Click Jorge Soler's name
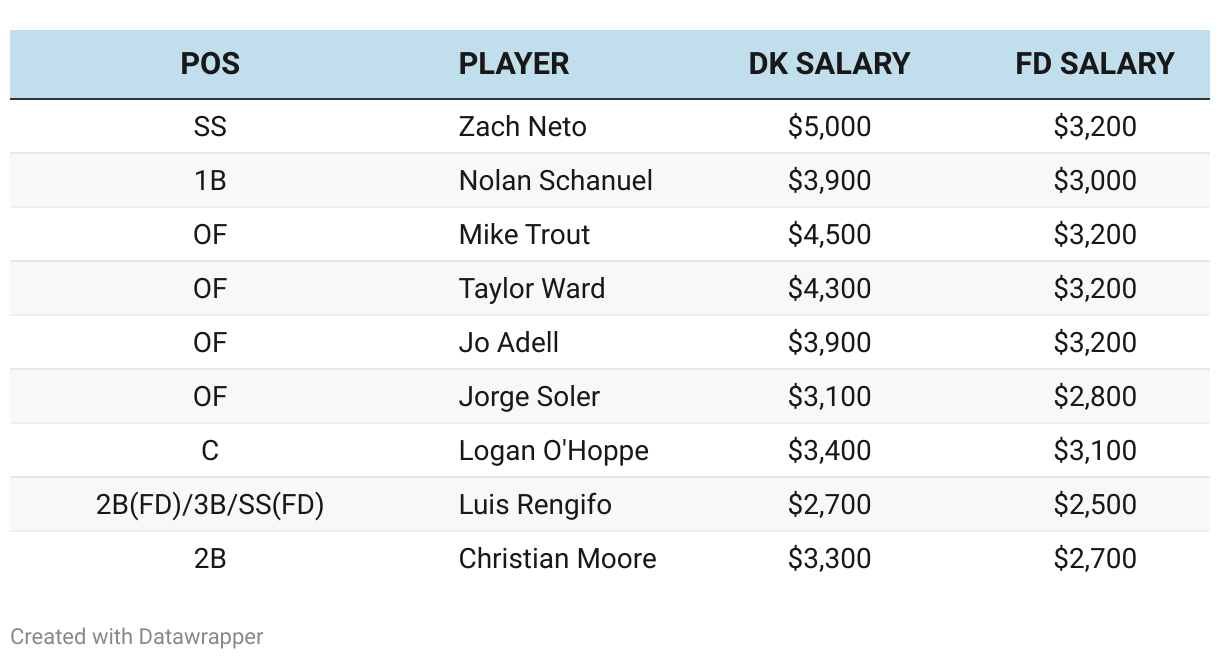The image size is (1220, 660). (529, 397)
